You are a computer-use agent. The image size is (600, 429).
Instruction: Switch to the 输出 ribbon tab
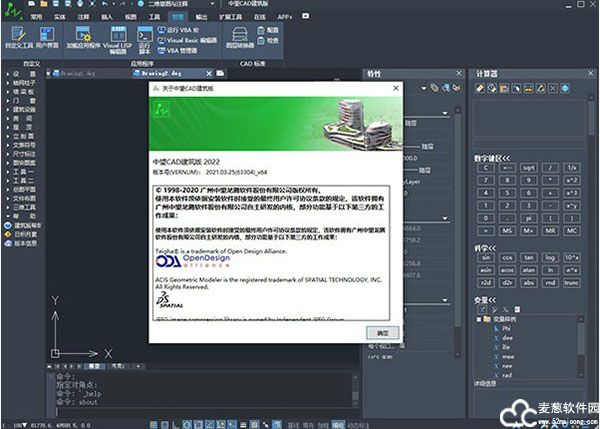[x=201, y=16]
